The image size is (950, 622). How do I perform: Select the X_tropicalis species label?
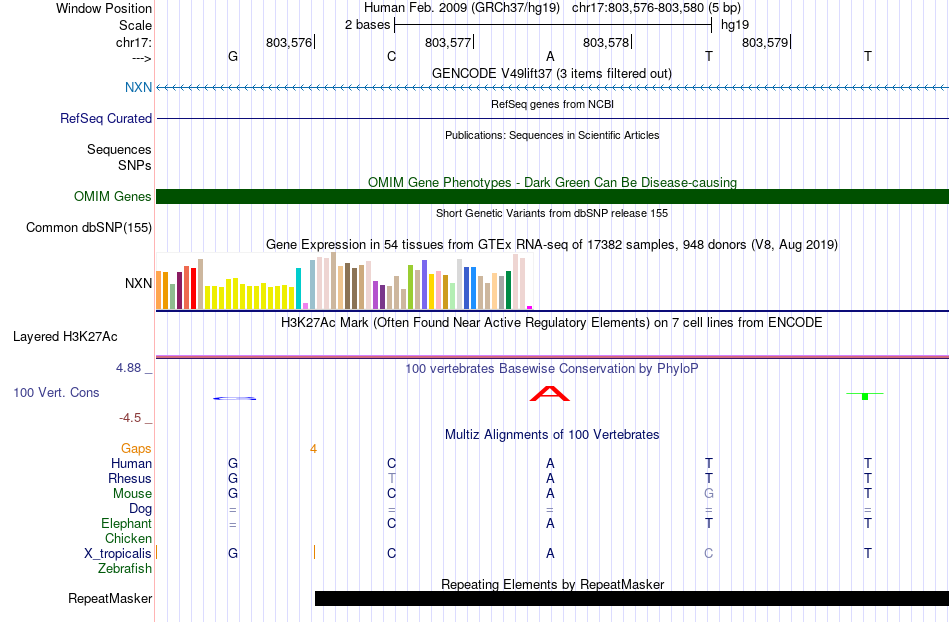coord(118,554)
